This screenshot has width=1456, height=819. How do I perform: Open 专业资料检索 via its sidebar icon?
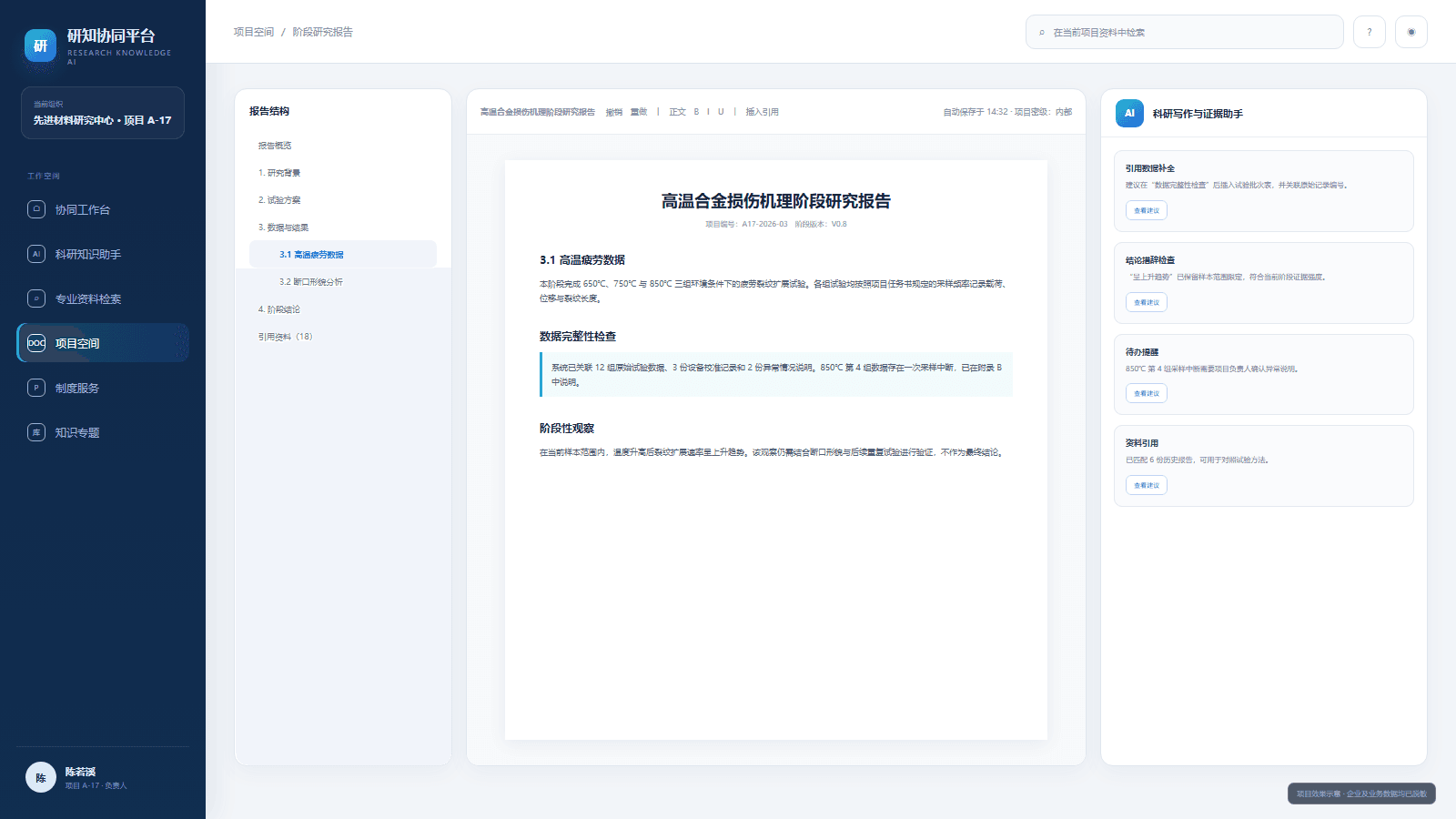[36, 298]
